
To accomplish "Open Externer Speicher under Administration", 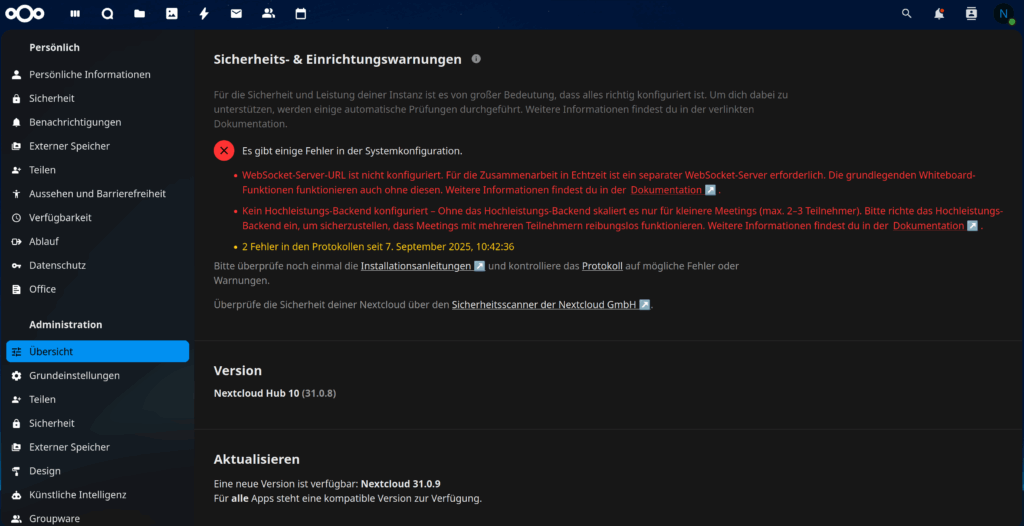I will [98, 447].
